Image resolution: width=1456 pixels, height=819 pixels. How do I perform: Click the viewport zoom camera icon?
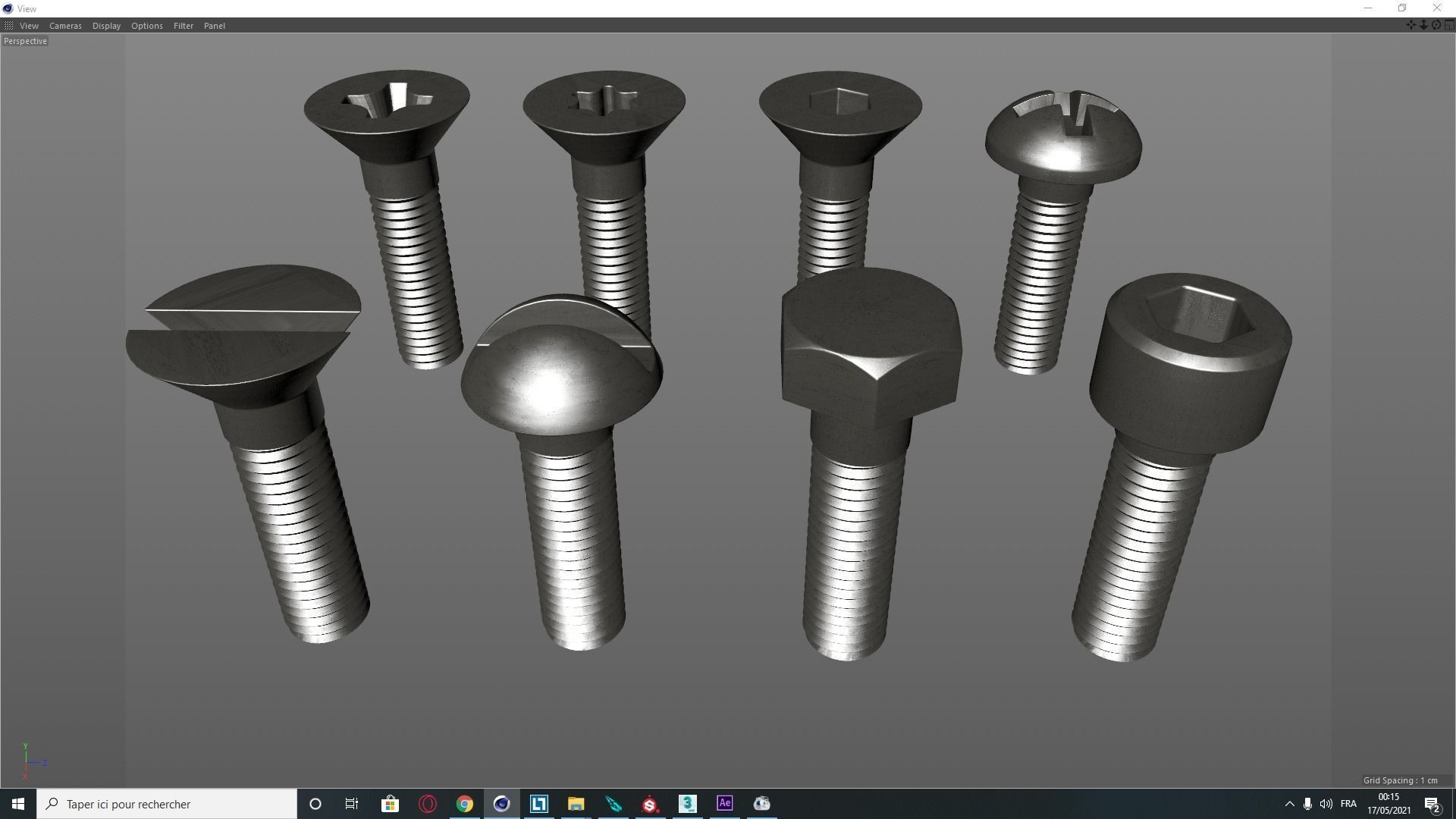[1423, 25]
